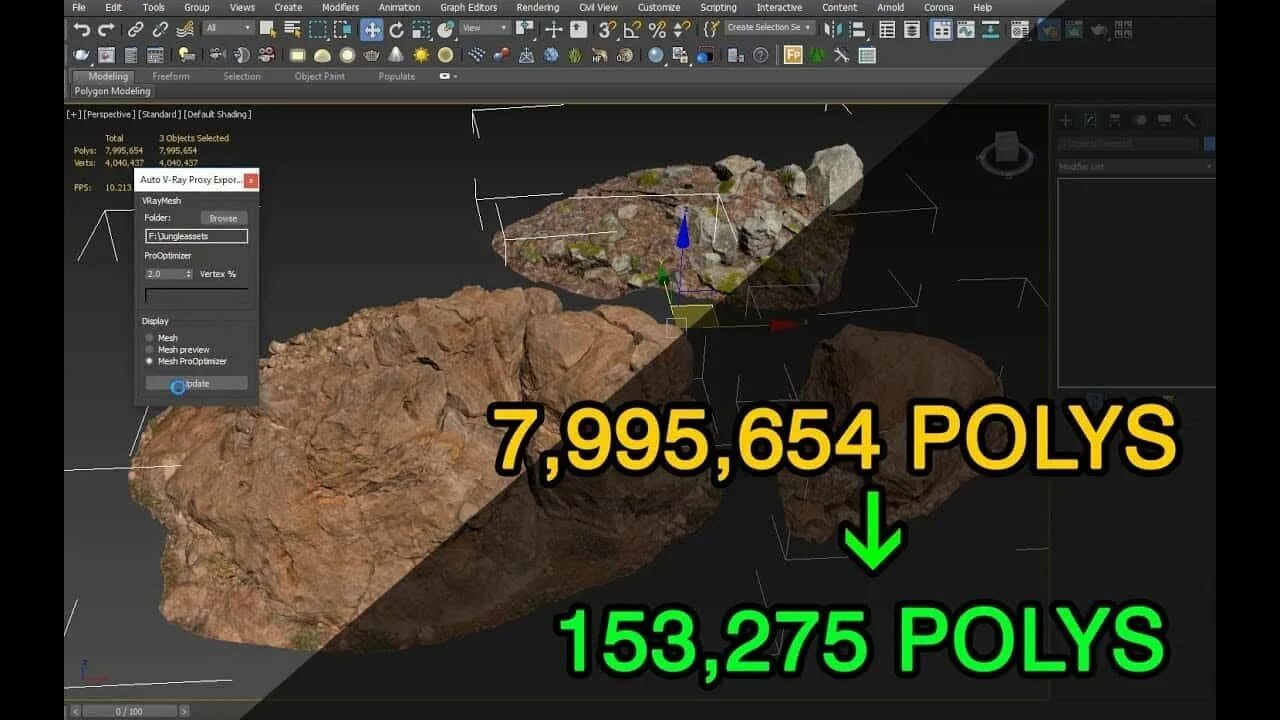The image size is (1280, 720).
Task: Open the Graph Editors menu
Action: [468, 7]
